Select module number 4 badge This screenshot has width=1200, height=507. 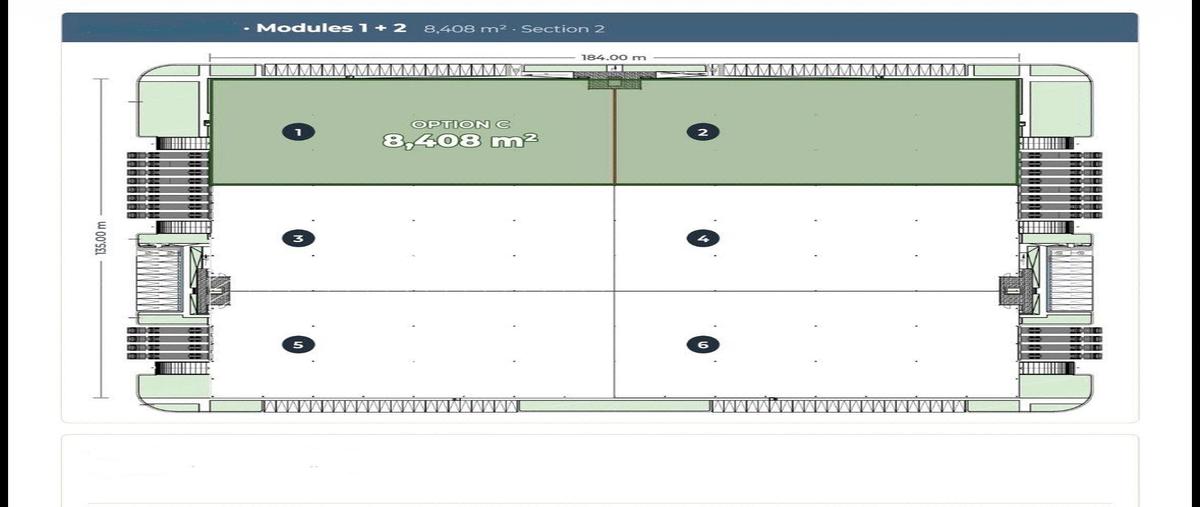point(703,238)
